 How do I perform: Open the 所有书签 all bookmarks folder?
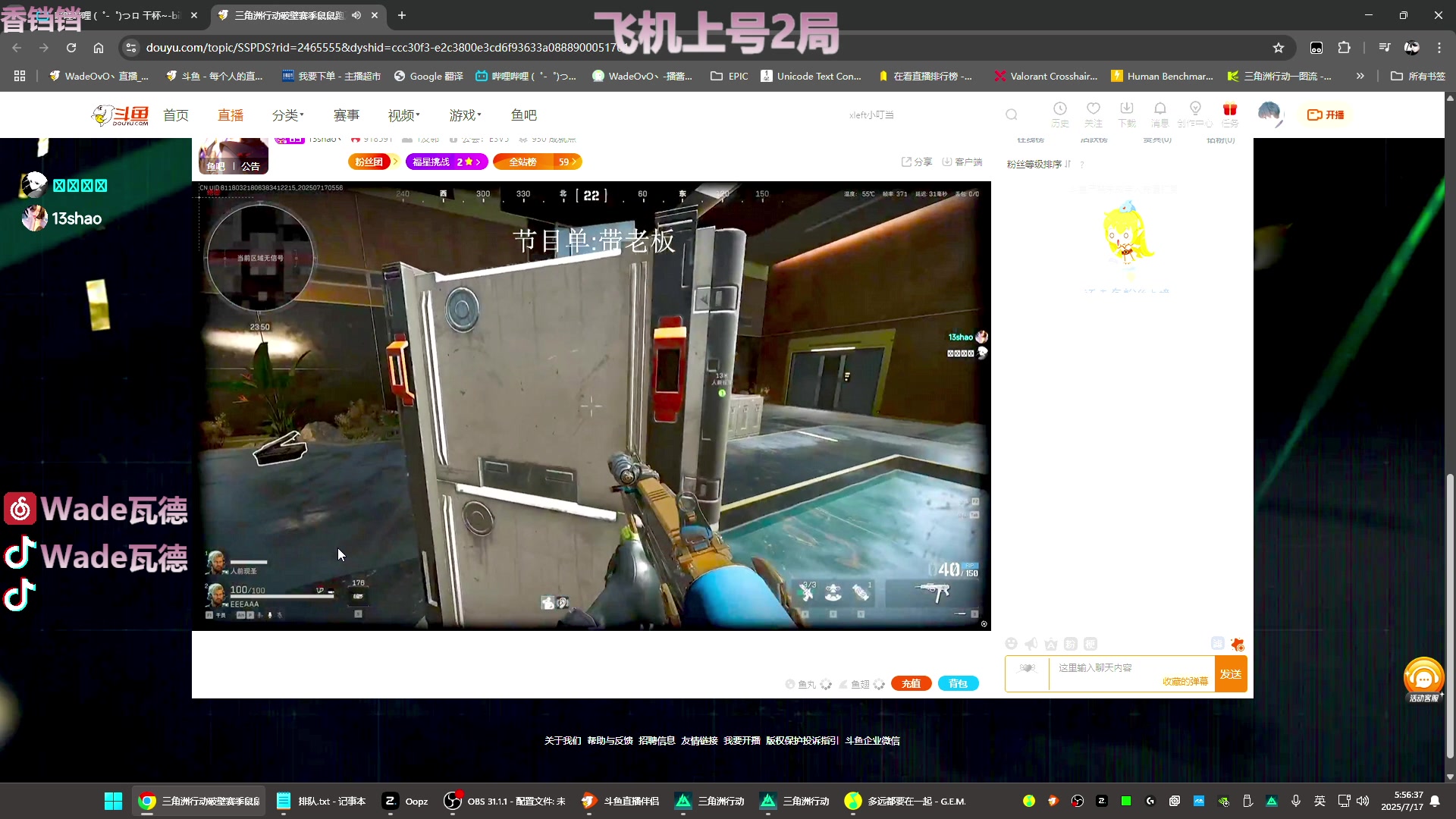[x=1418, y=76]
